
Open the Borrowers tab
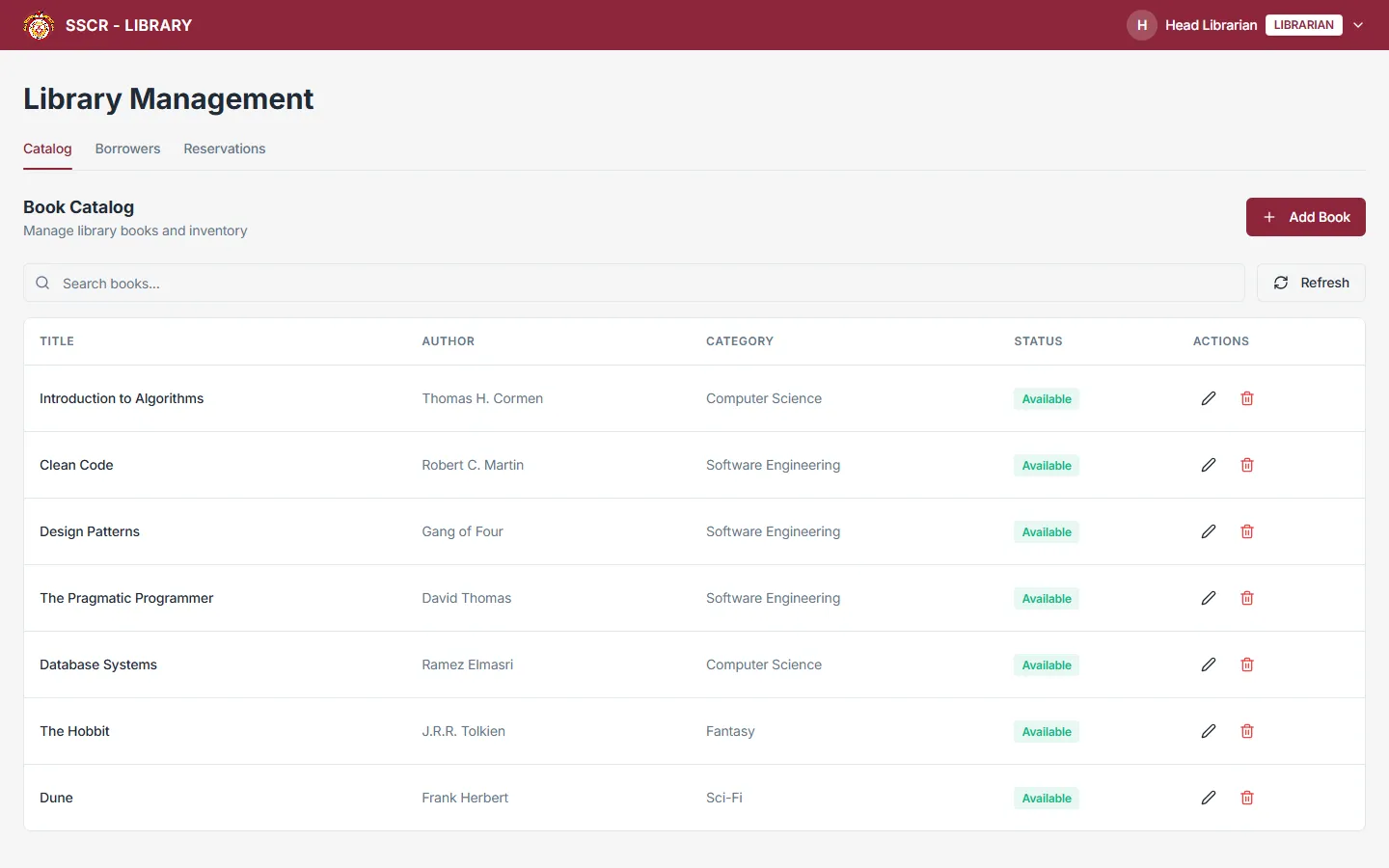point(127,149)
